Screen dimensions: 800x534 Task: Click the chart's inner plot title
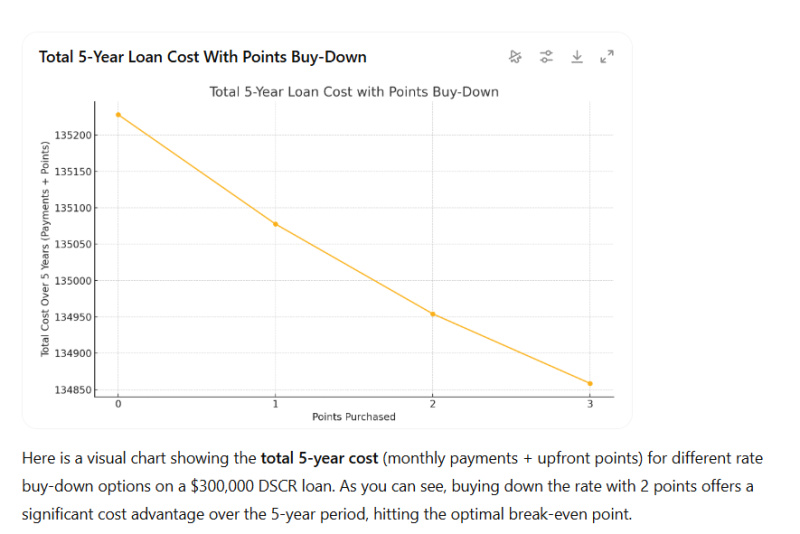pos(353,92)
